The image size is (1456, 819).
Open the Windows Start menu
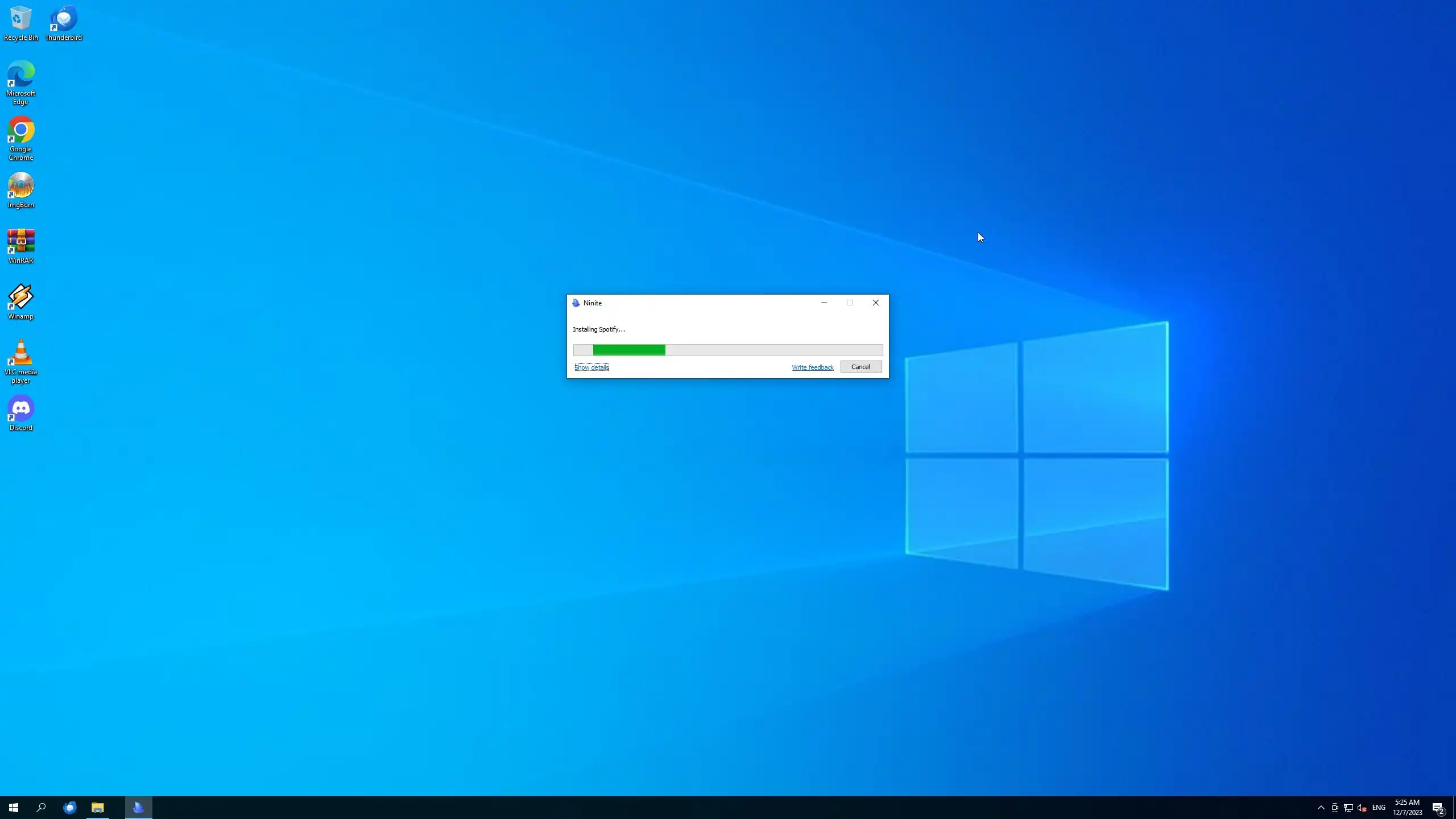[14, 808]
